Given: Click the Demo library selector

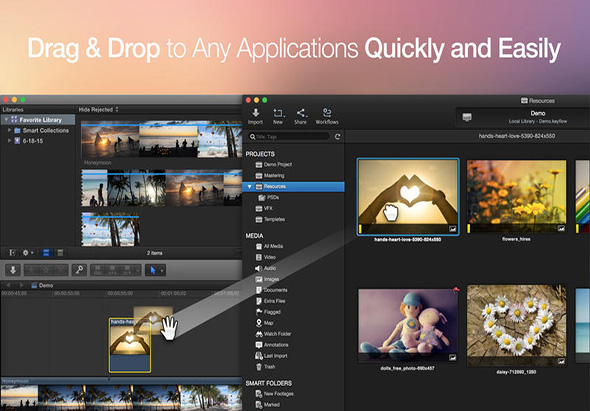Looking at the screenshot, I should click(x=523, y=117).
